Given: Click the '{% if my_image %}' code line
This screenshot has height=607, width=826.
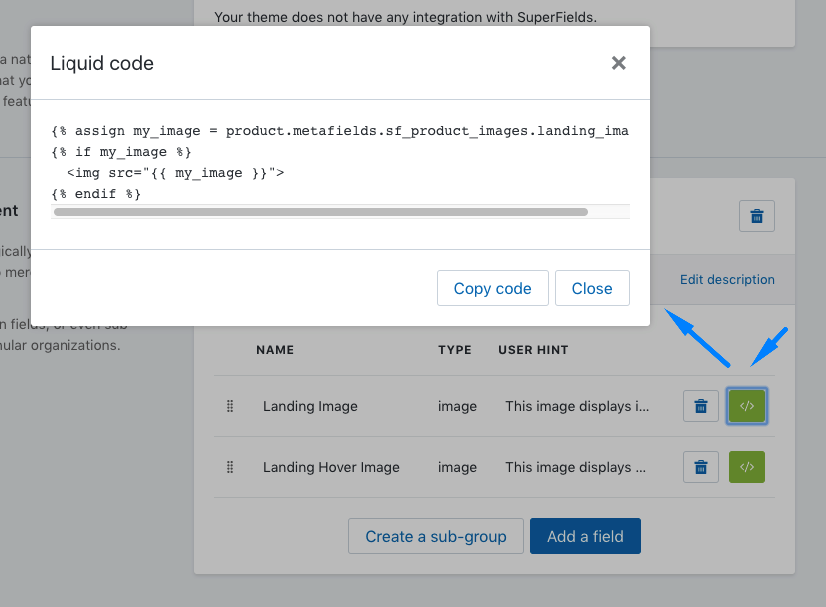Looking at the screenshot, I should 121,152.
